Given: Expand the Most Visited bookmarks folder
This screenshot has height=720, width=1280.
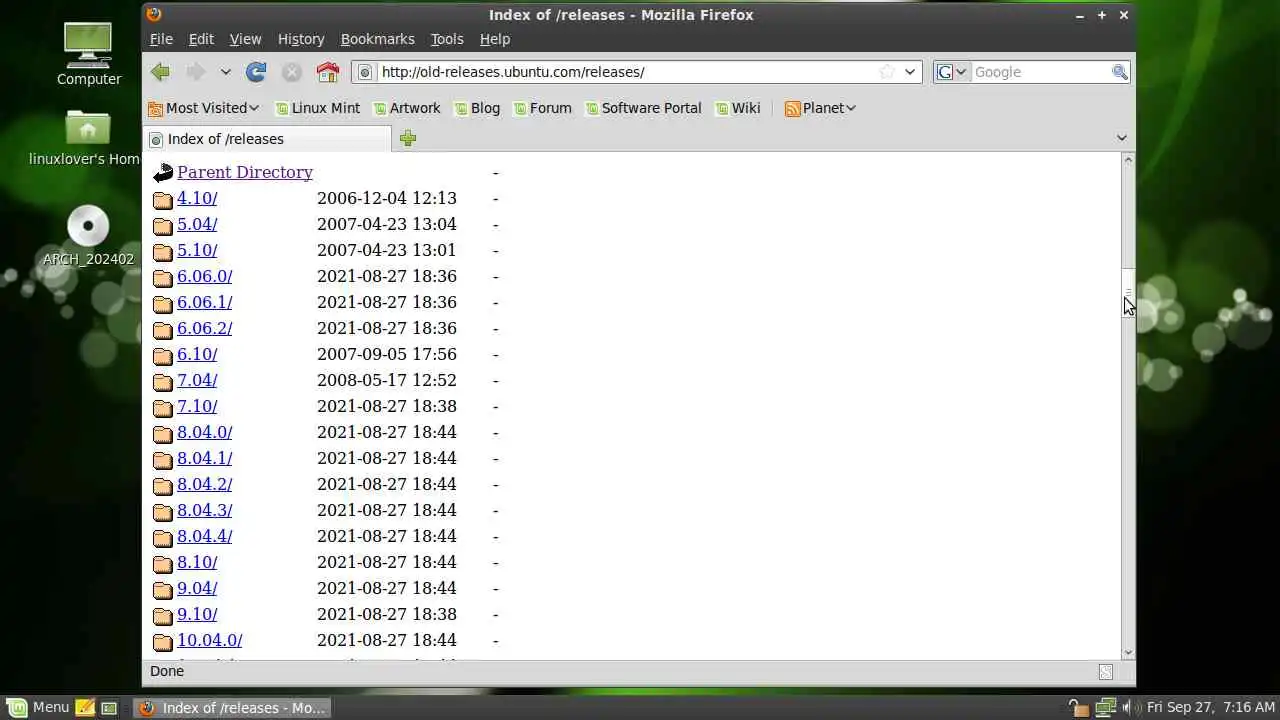Looking at the screenshot, I should 203,108.
